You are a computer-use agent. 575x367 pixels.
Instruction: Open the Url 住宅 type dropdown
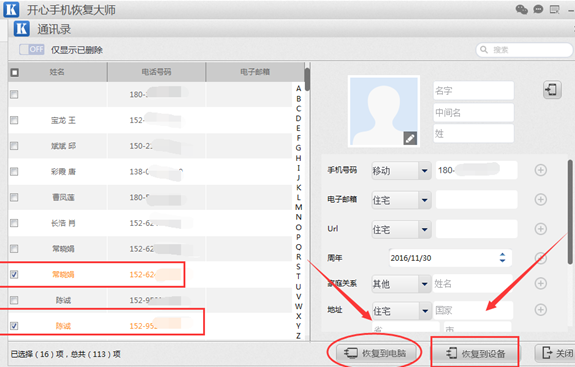401,230
